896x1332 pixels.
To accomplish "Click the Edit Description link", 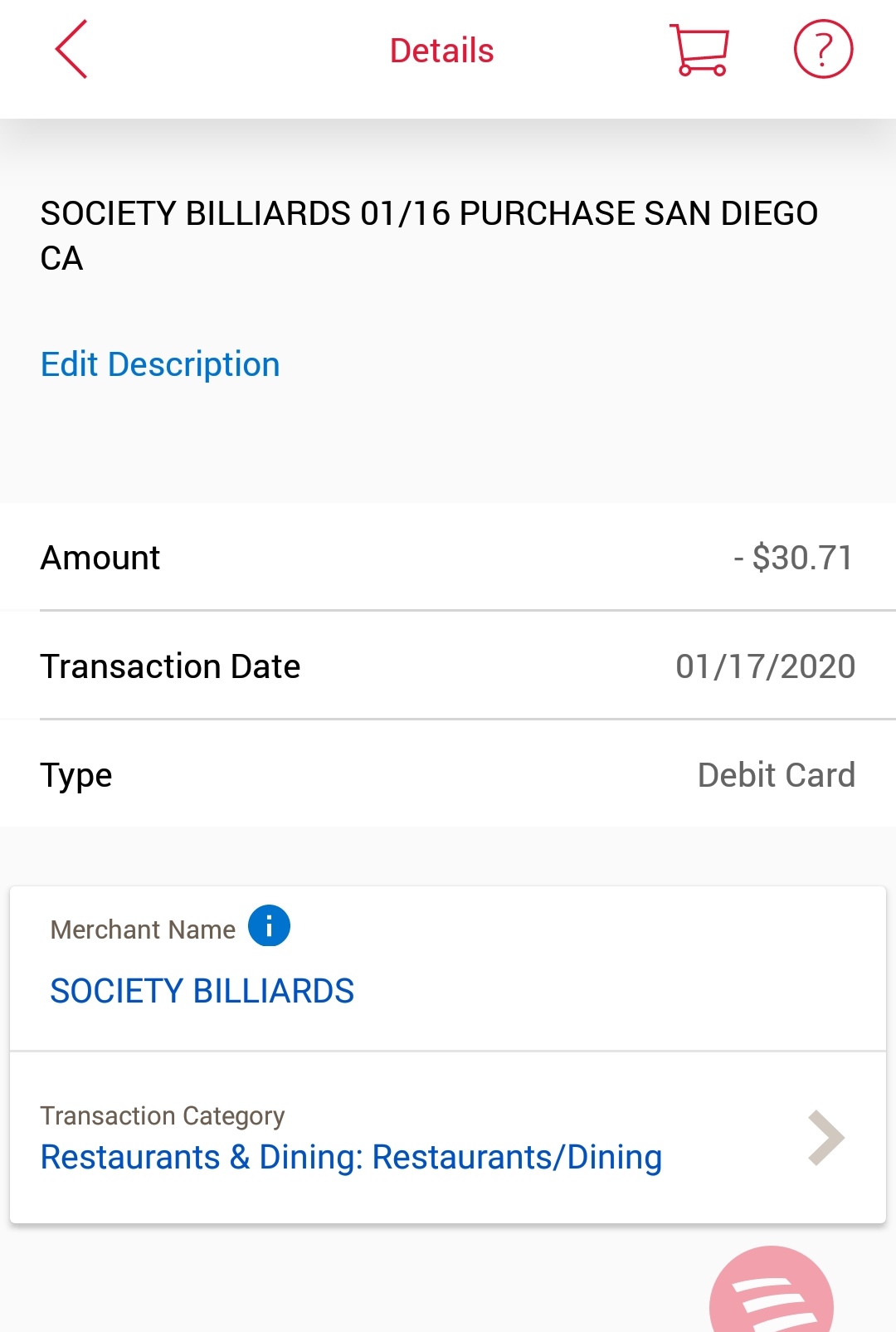I will [x=160, y=364].
